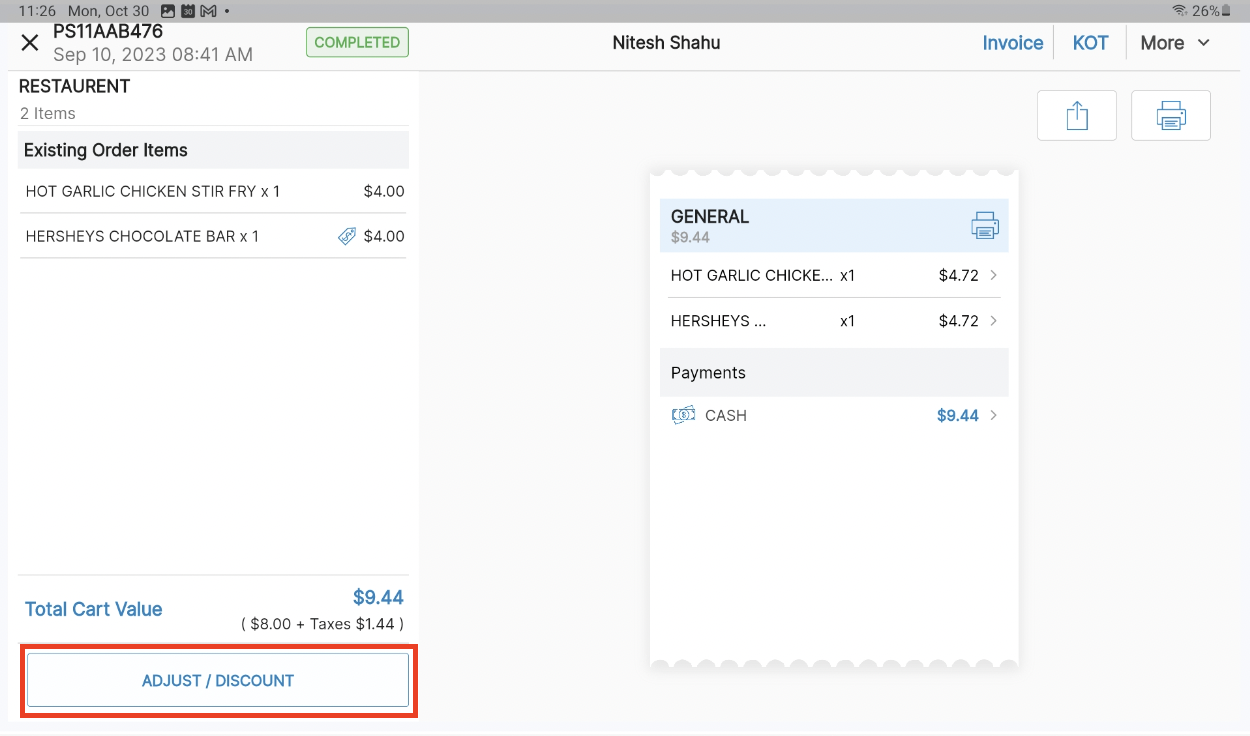
Task: Switch to the KOT tab
Action: pyautogui.click(x=1090, y=43)
